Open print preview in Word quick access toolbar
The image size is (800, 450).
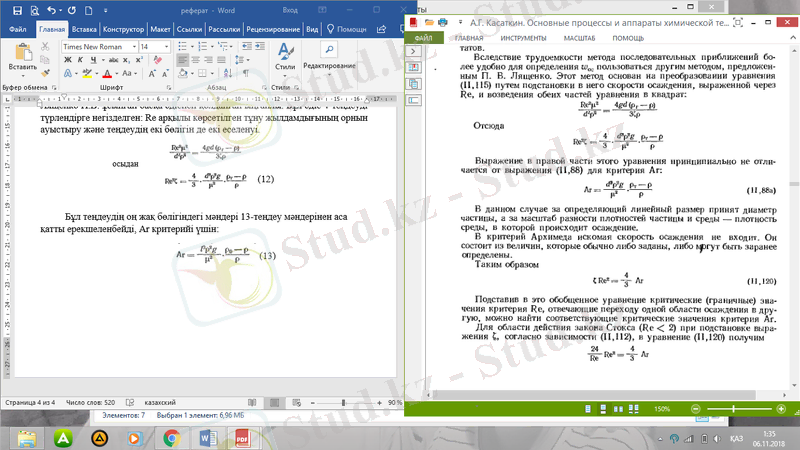(x=35, y=10)
